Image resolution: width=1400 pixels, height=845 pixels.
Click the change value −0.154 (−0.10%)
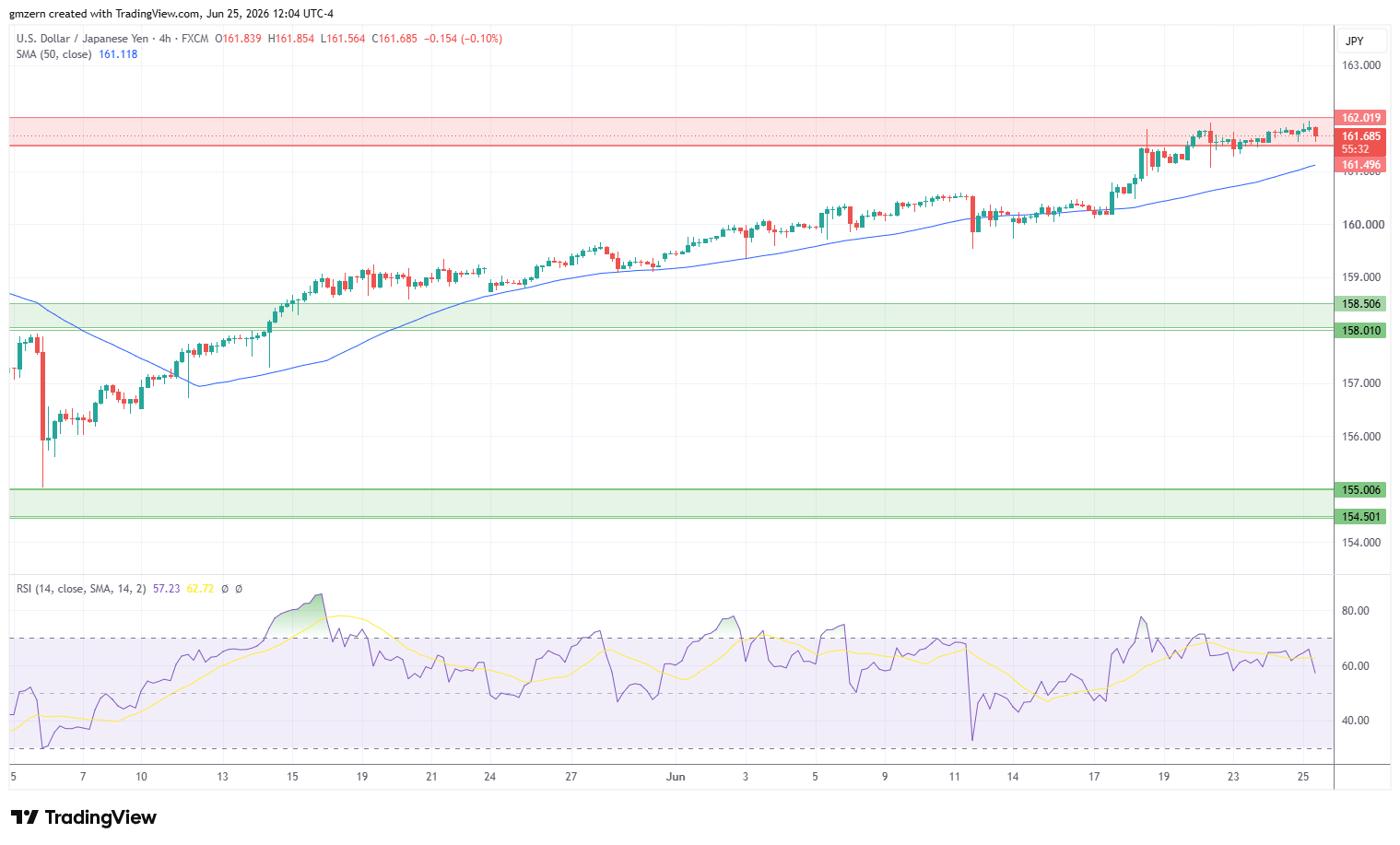point(463,39)
